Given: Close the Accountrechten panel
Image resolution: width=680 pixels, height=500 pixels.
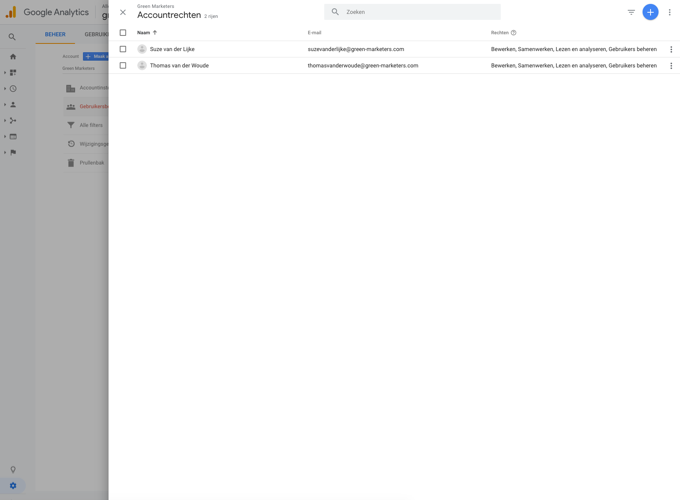Looking at the screenshot, I should click(x=123, y=12).
